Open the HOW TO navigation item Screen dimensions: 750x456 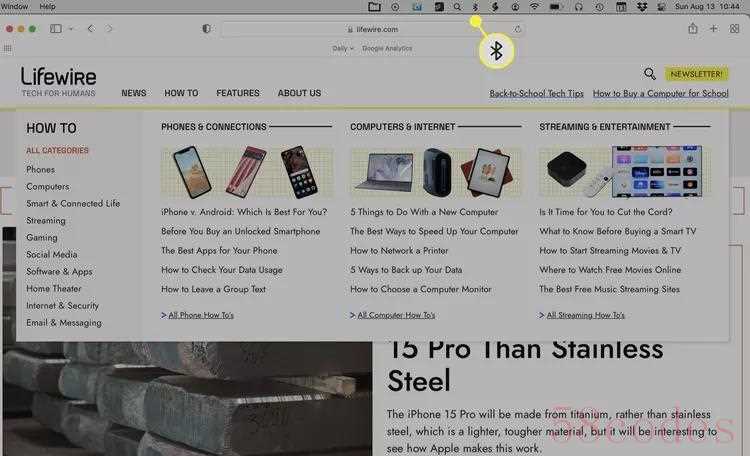(181, 93)
